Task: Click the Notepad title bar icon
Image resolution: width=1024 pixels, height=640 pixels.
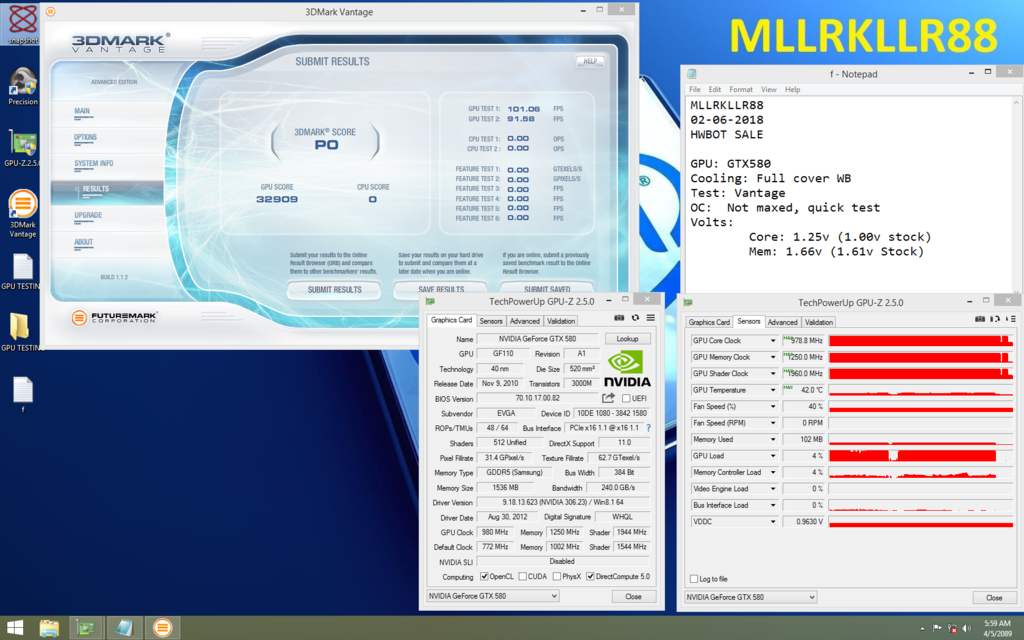Action: (x=692, y=74)
